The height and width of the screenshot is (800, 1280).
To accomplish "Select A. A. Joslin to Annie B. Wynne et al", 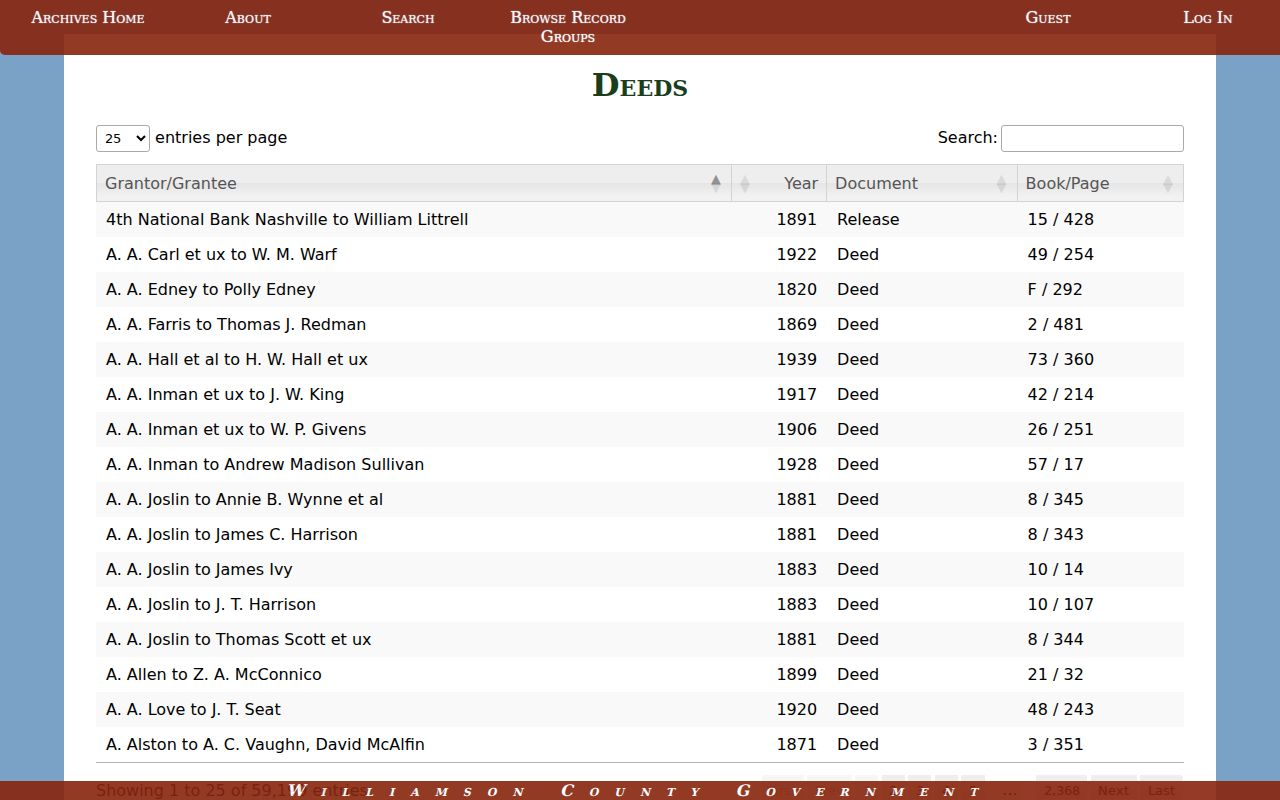I will click(640, 499).
